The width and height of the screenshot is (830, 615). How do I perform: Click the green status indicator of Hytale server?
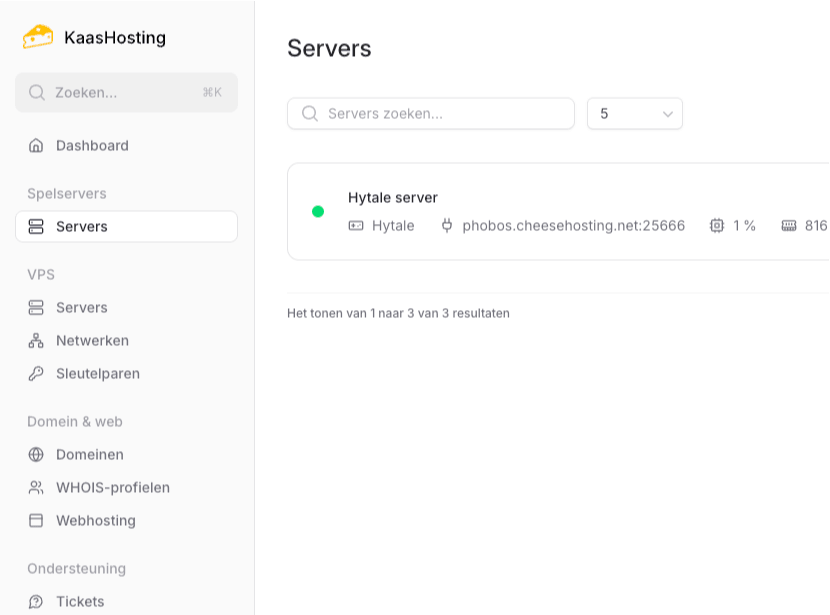(x=318, y=210)
